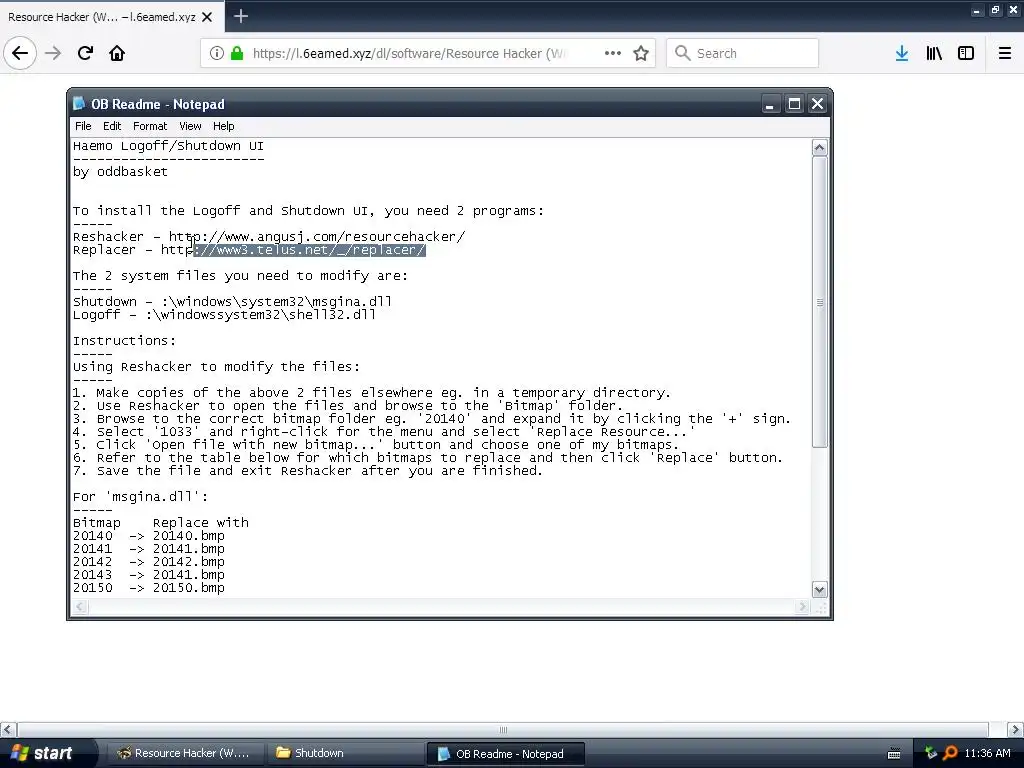Click the browser Search field
Image resolution: width=1024 pixels, height=768 pixels.
pyautogui.click(x=743, y=53)
